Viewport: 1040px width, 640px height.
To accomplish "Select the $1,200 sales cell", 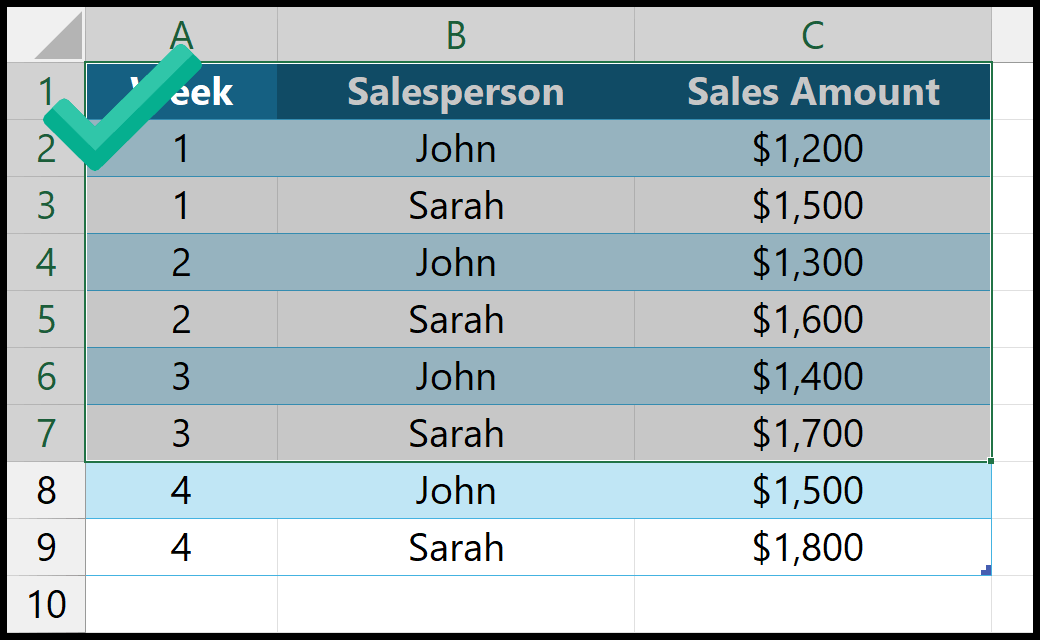I will (812, 148).
